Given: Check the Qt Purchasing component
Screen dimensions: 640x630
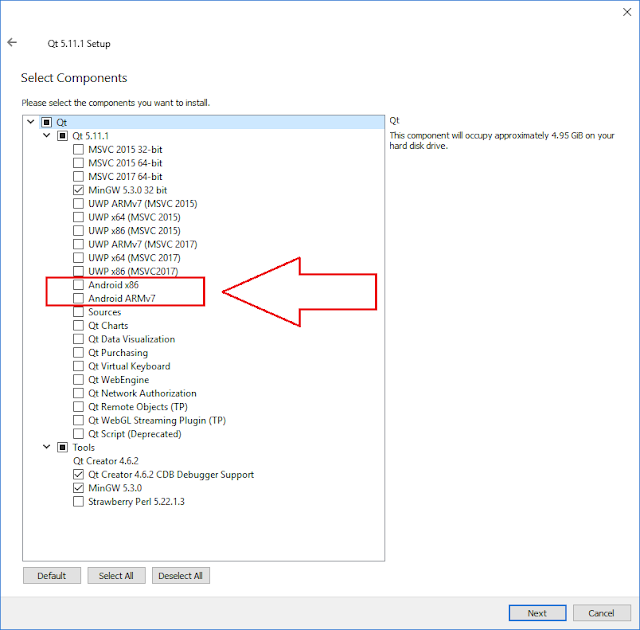Looking at the screenshot, I should pos(78,352).
